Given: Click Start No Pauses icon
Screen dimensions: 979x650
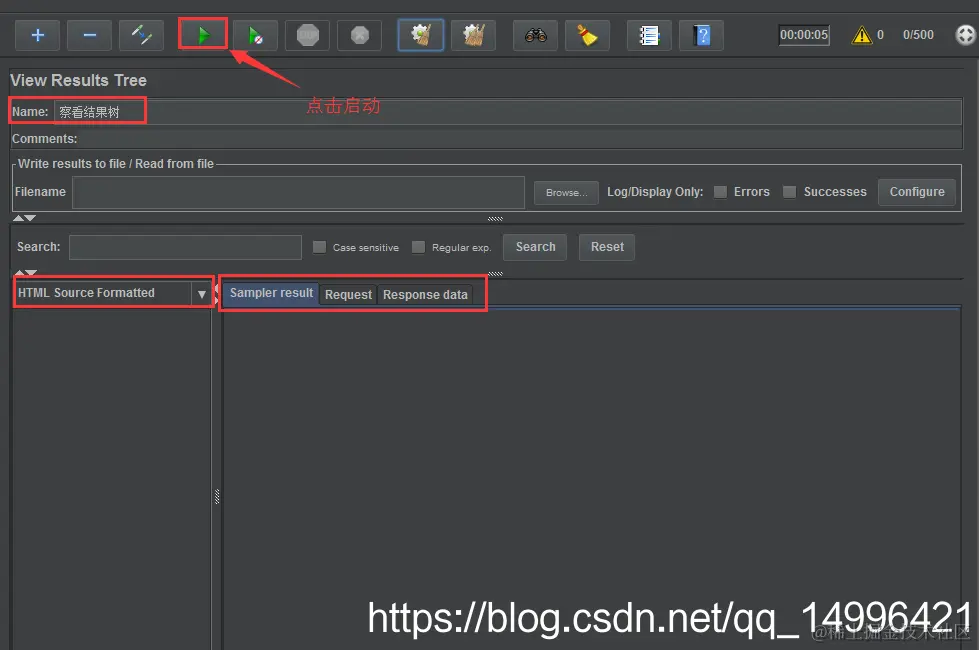Looking at the screenshot, I should [x=255, y=35].
